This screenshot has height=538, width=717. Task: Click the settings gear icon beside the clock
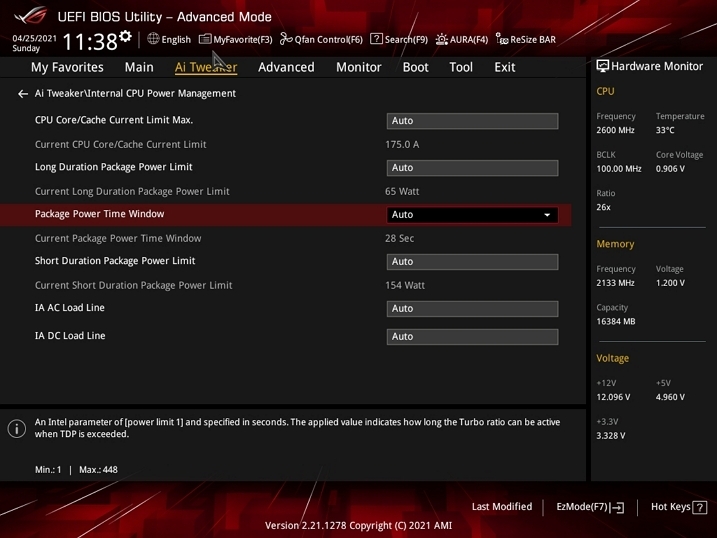(x=125, y=37)
